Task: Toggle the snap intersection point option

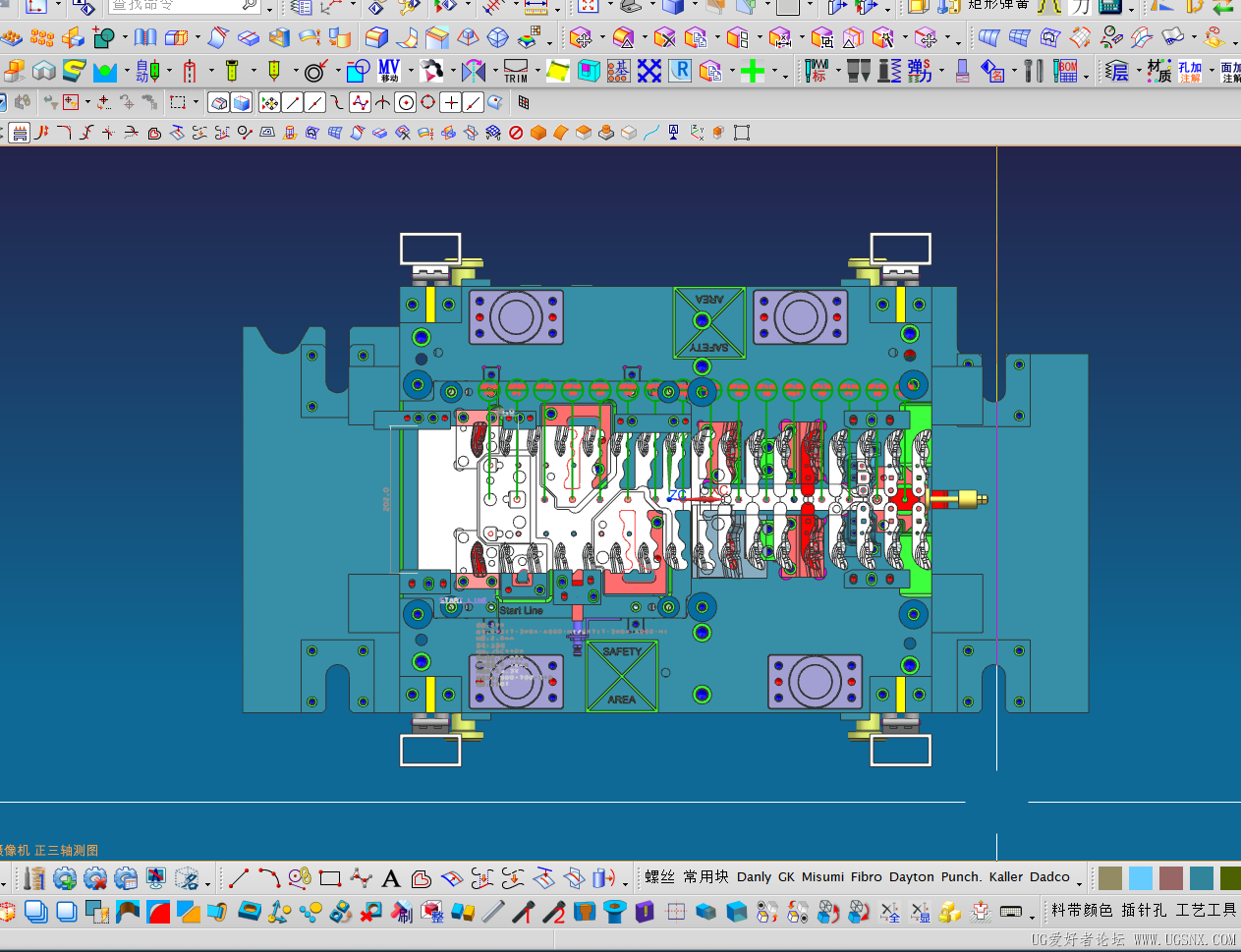Action: 383,102
